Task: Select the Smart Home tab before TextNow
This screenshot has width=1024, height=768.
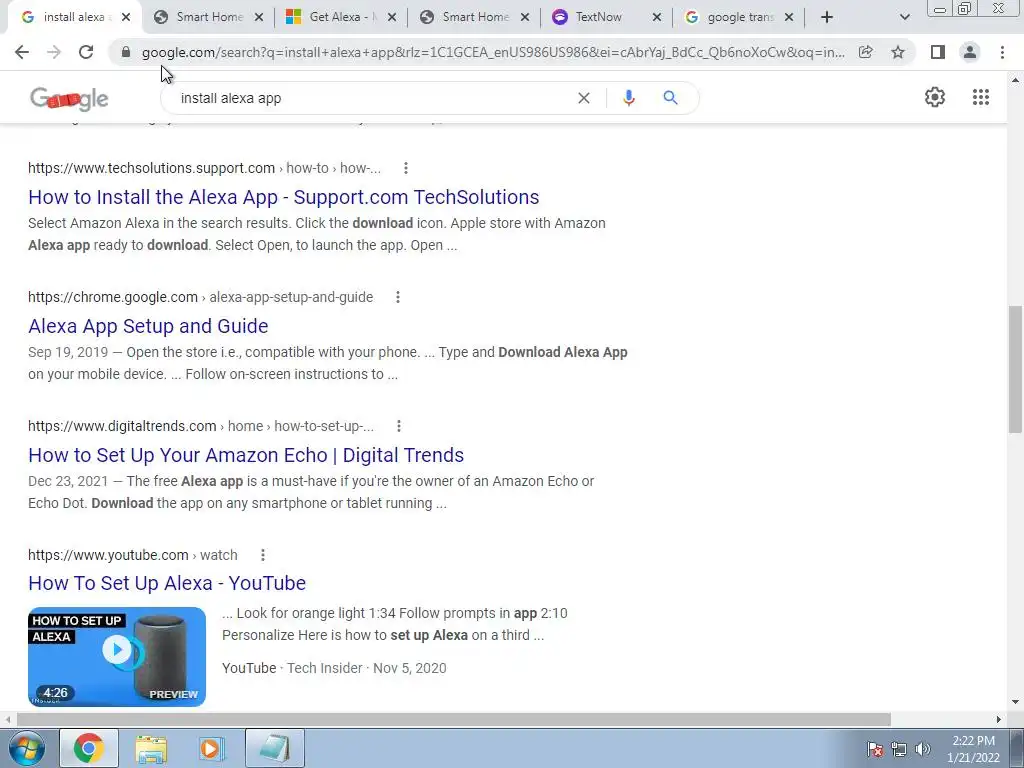Action: [473, 17]
